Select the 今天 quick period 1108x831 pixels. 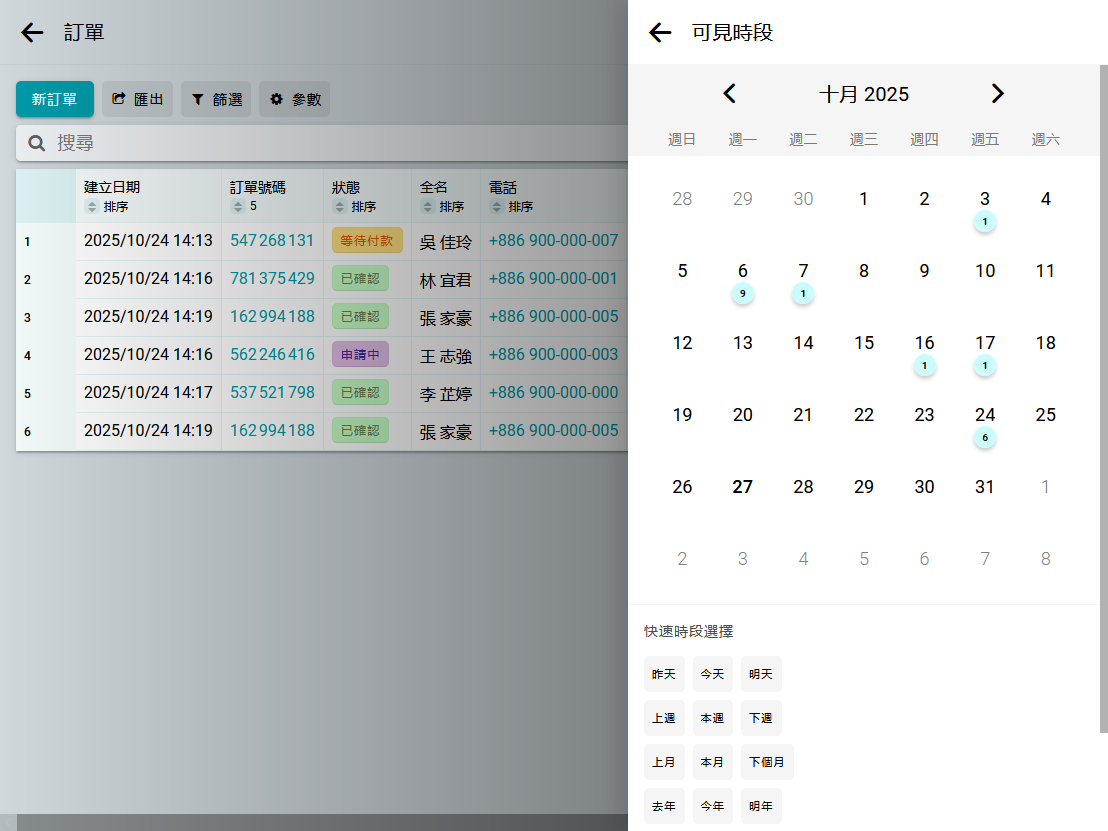[x=712, y=674]
